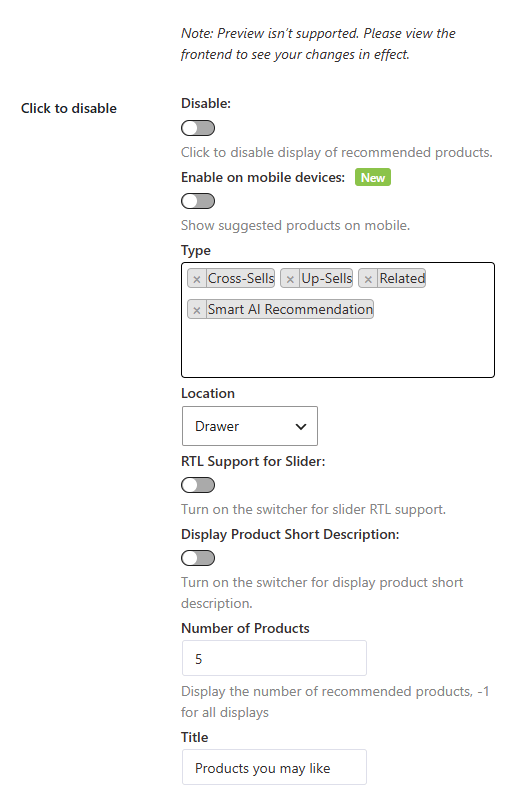Viewport: 510px width, 807px height.
Task: Click the Title input field
Action: tap(274, 767)
